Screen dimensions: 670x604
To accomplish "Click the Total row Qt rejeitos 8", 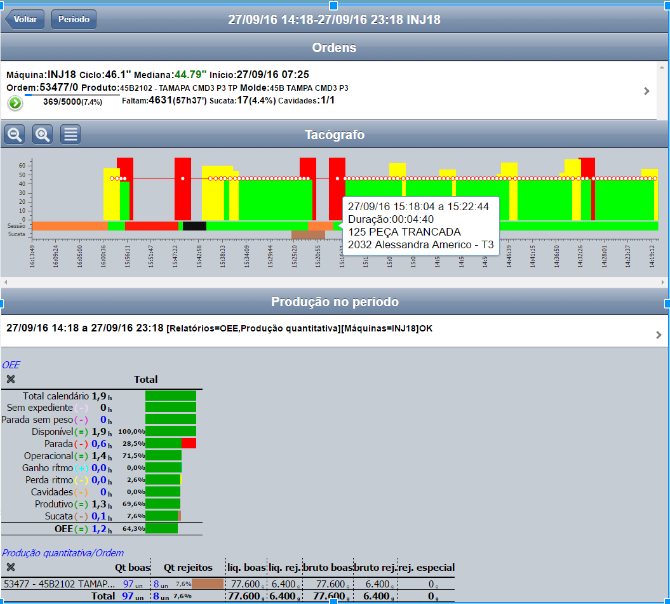I will click(156, 596).
